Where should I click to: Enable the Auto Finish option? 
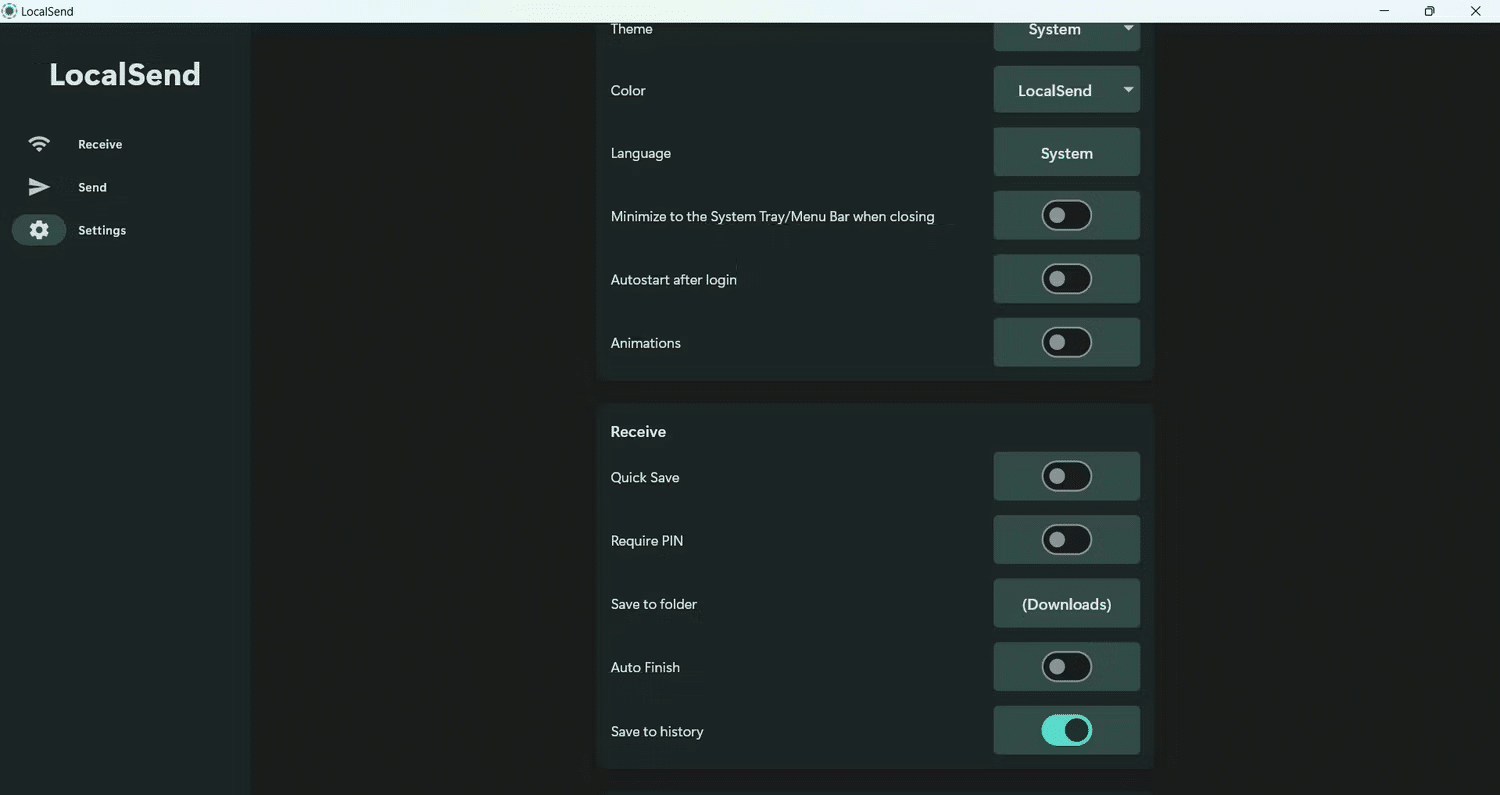(1066, 667)
